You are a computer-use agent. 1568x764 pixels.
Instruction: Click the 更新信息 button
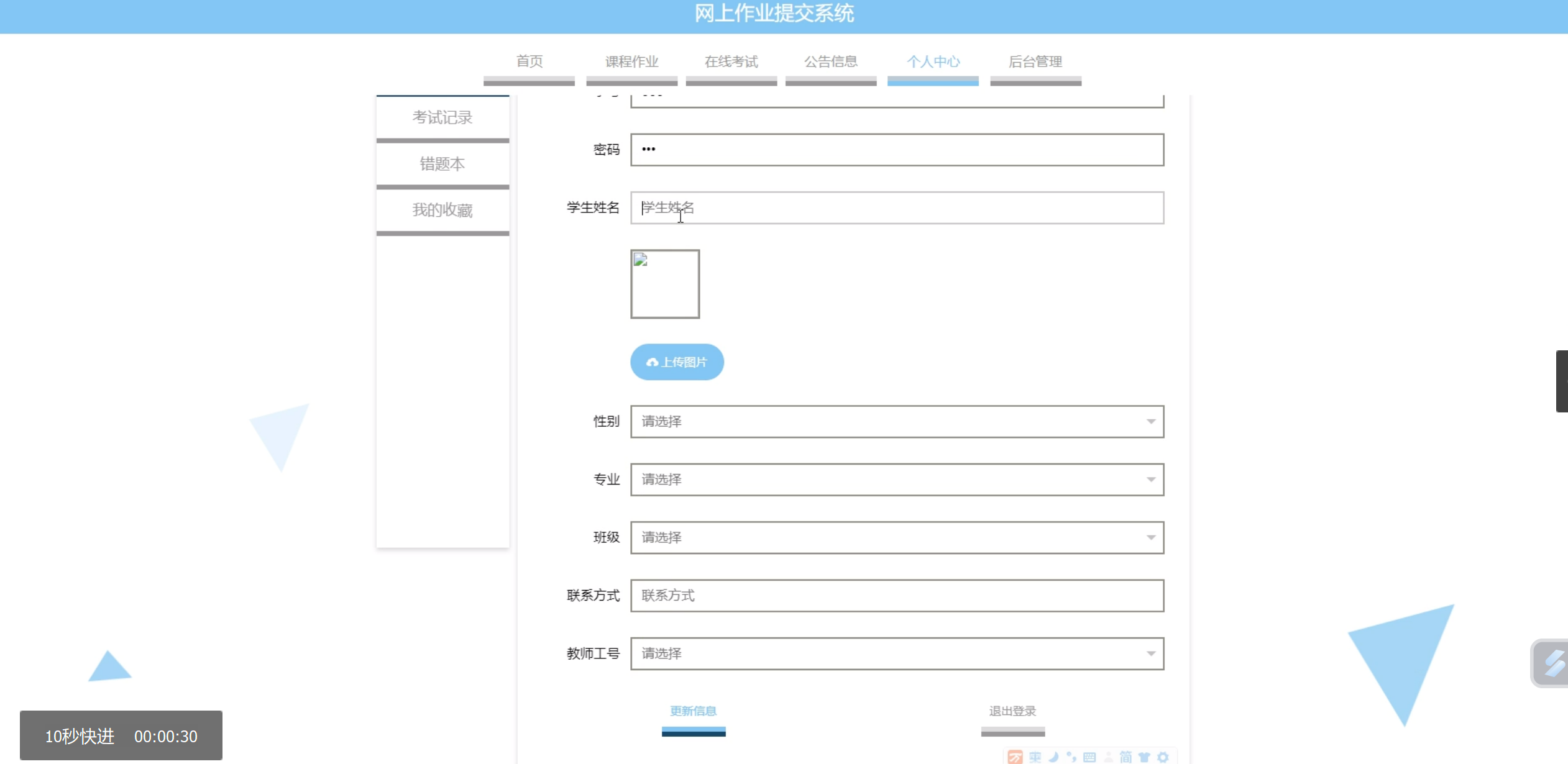point(693,711)
